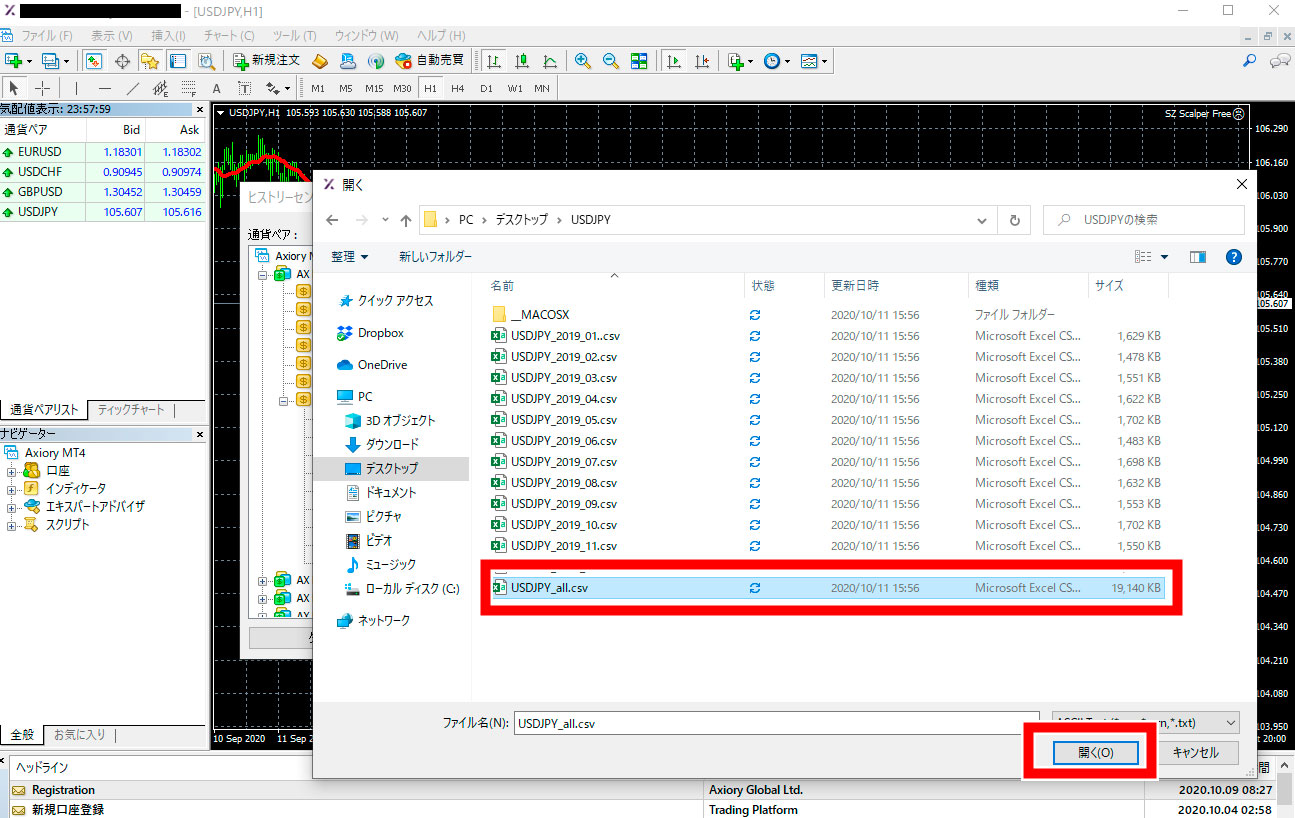Image resolution: width=1295 pixels, height=818 pixels.
Task: Open the Strategy Tester icon
Action: 206,61
